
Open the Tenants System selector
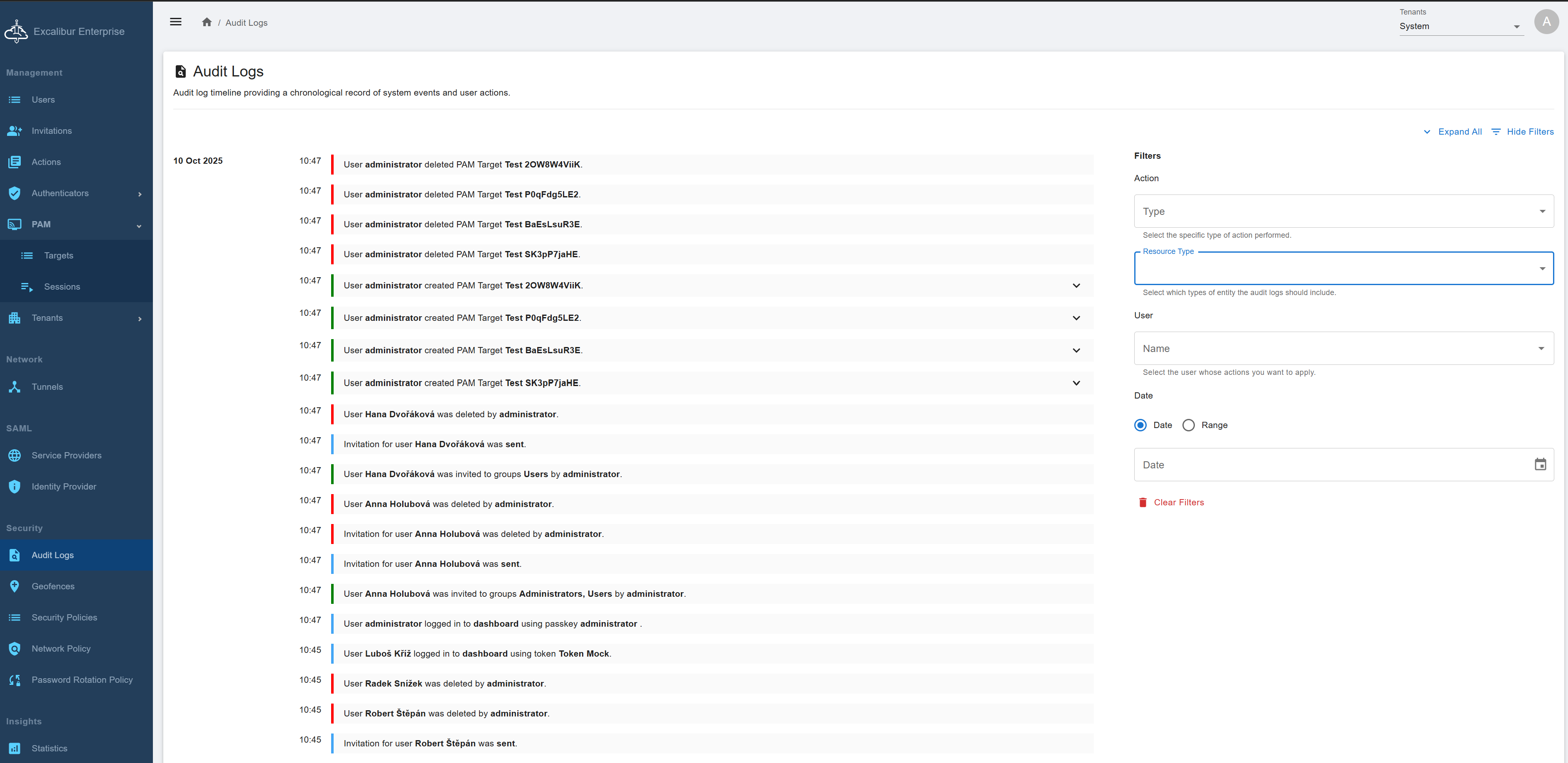(1460, 26)
